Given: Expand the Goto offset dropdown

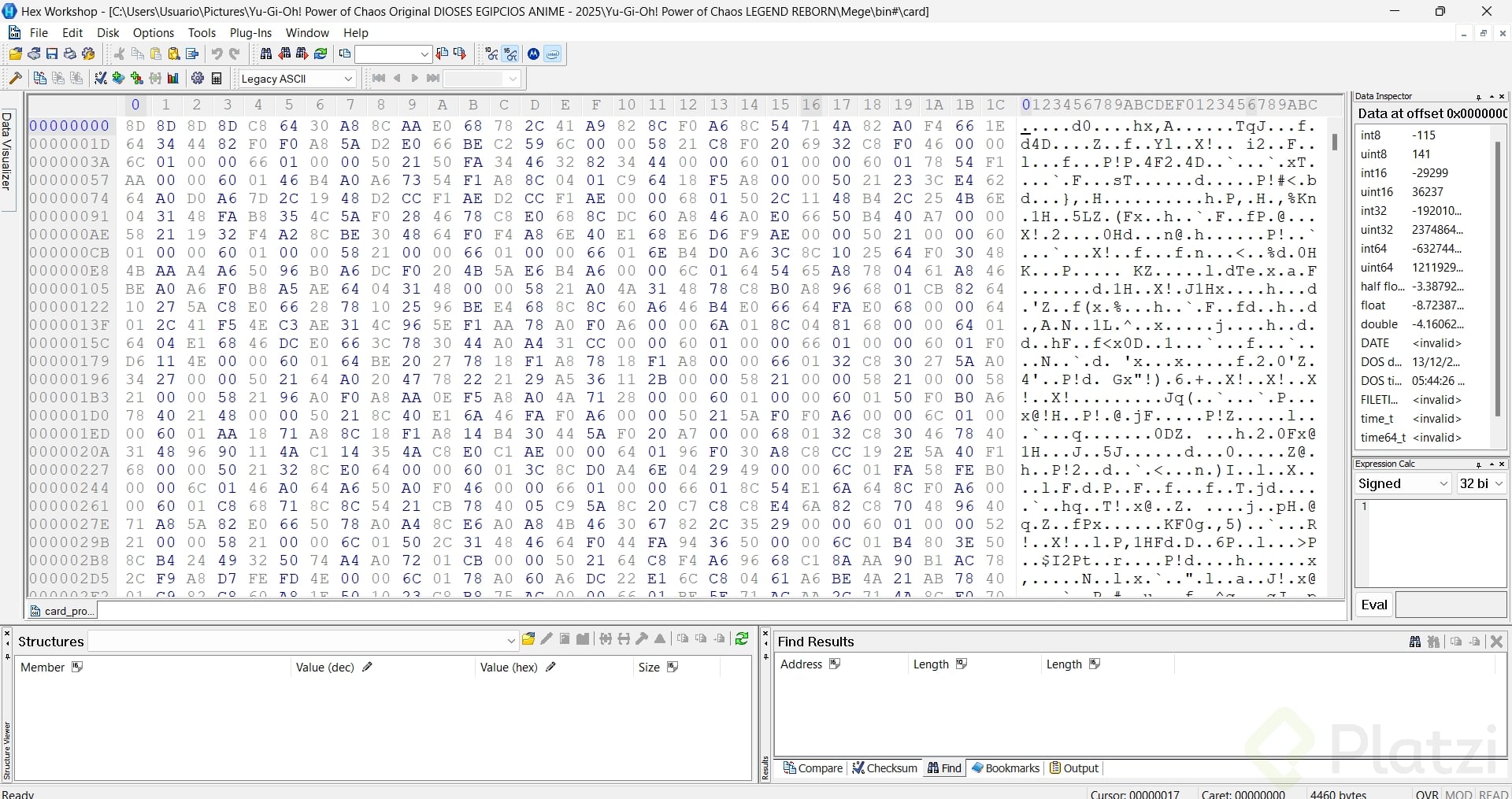Looking at the screenshot, I should [x=425, y=54].
